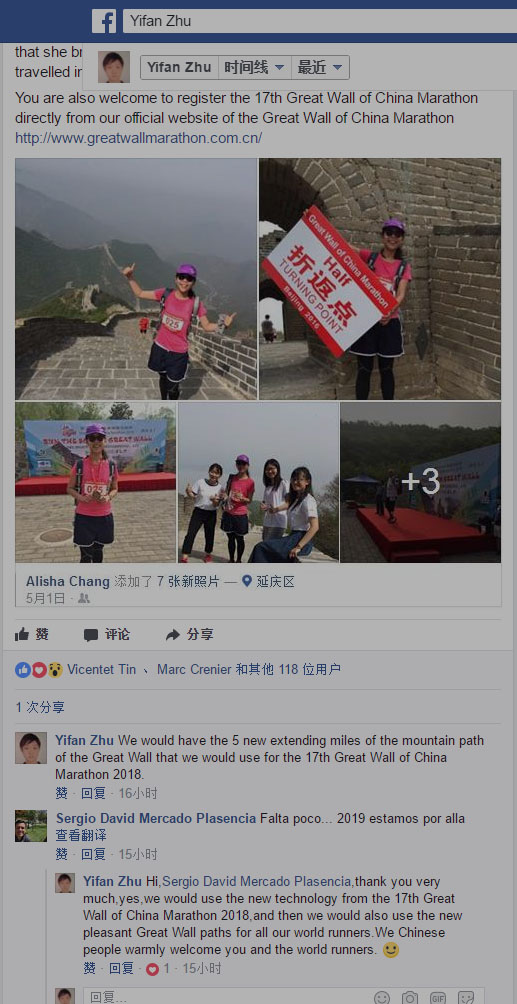The height and width of the screenshot is (1004, 517).
Task: Click 查看翻译 under Sergio's comment
Action: click(x=81, y=836)
